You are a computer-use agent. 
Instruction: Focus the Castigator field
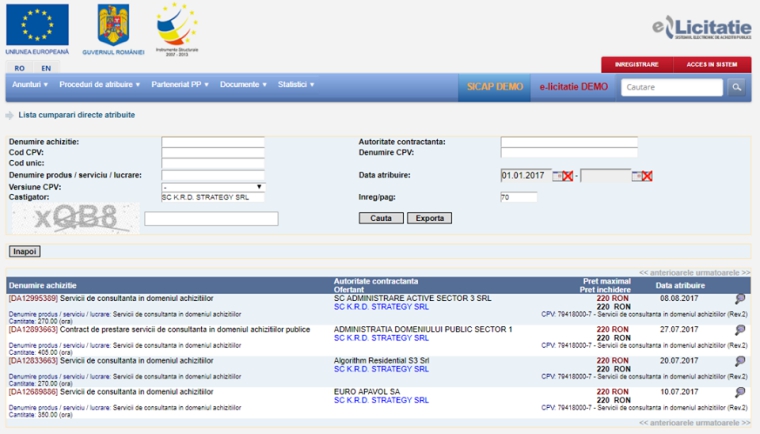click(x=213, y=197)
